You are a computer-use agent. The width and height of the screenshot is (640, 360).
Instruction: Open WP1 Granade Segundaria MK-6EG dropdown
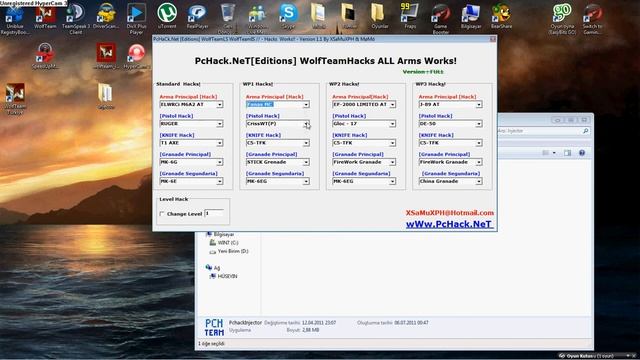(x=306, y=182)
